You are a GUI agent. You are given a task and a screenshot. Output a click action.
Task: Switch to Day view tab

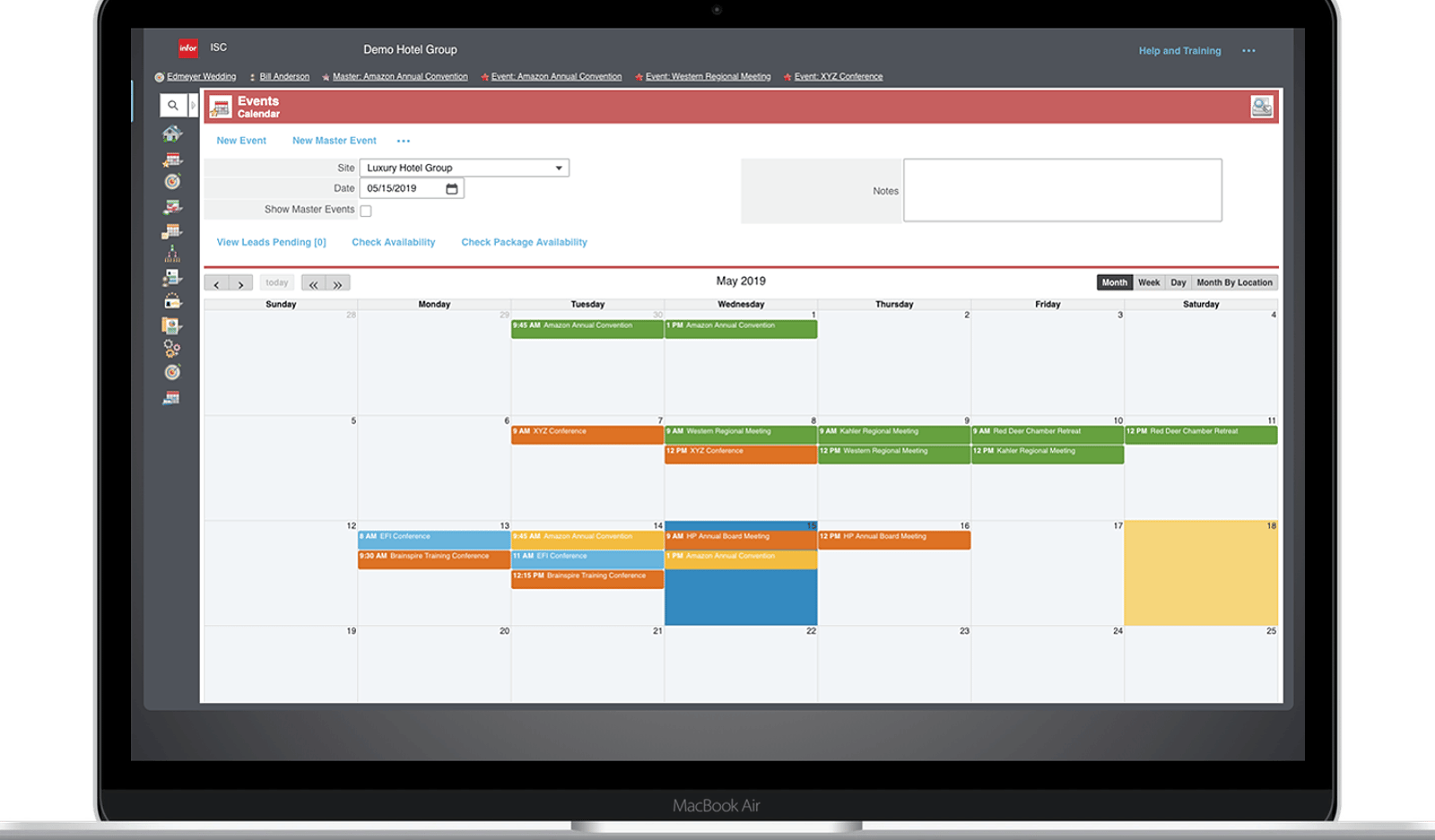point(1178,282)
